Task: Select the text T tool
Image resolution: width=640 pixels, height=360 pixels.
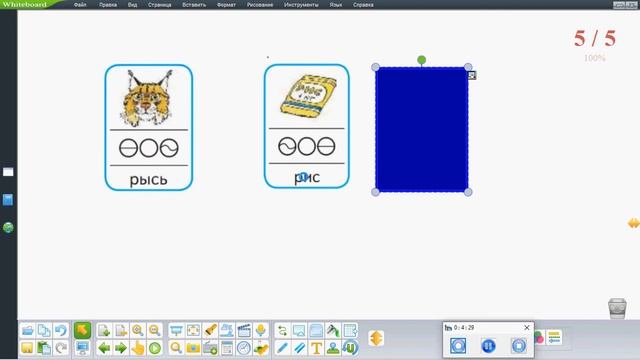Action: point(316,348)
